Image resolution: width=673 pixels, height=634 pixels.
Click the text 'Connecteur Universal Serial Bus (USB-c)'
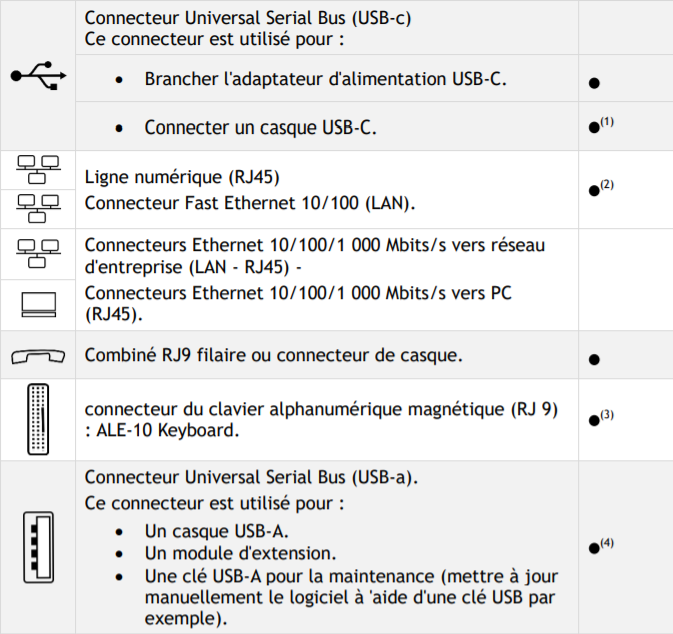click(248, 18)
